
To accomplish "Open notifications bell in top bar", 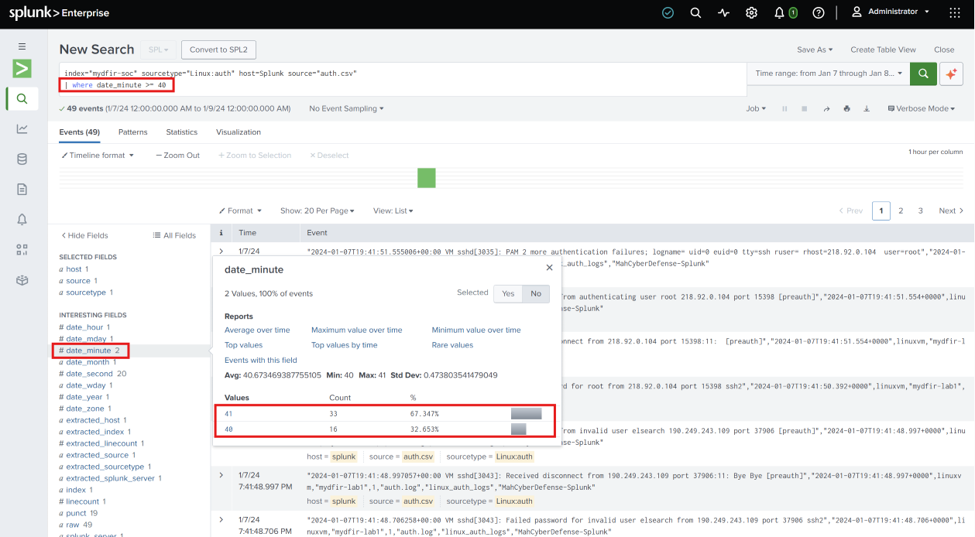I will pos(779,12).
